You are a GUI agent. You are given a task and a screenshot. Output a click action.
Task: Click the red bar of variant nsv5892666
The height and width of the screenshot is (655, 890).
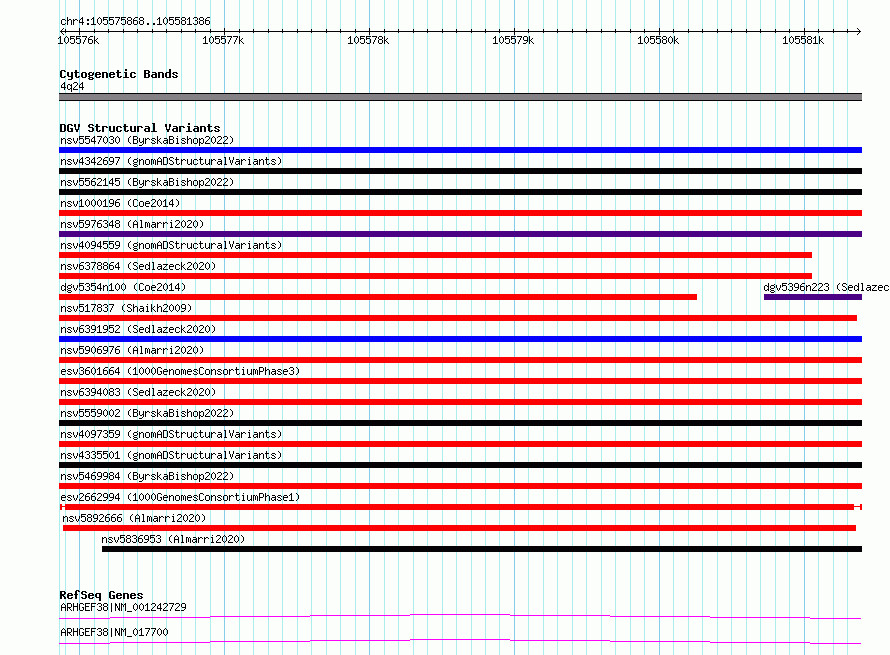pos(459,528)
